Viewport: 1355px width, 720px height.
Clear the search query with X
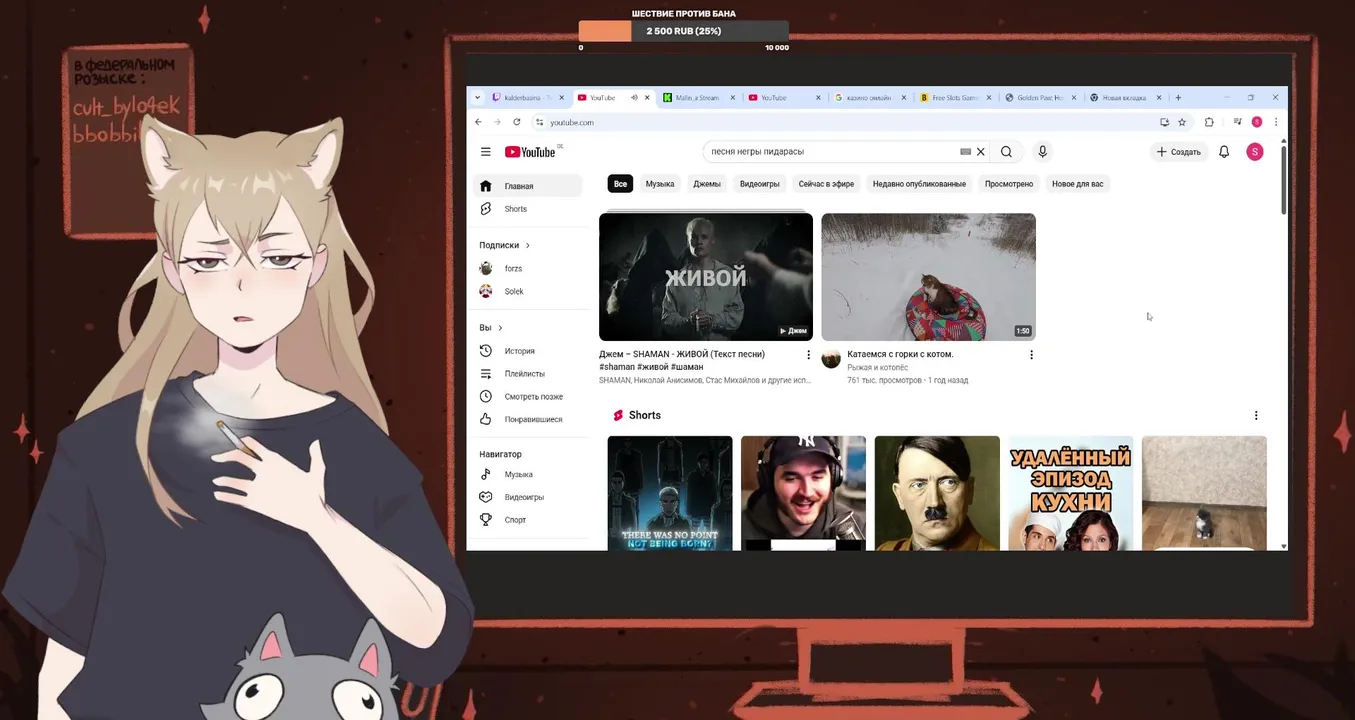[x=981, y=152]
